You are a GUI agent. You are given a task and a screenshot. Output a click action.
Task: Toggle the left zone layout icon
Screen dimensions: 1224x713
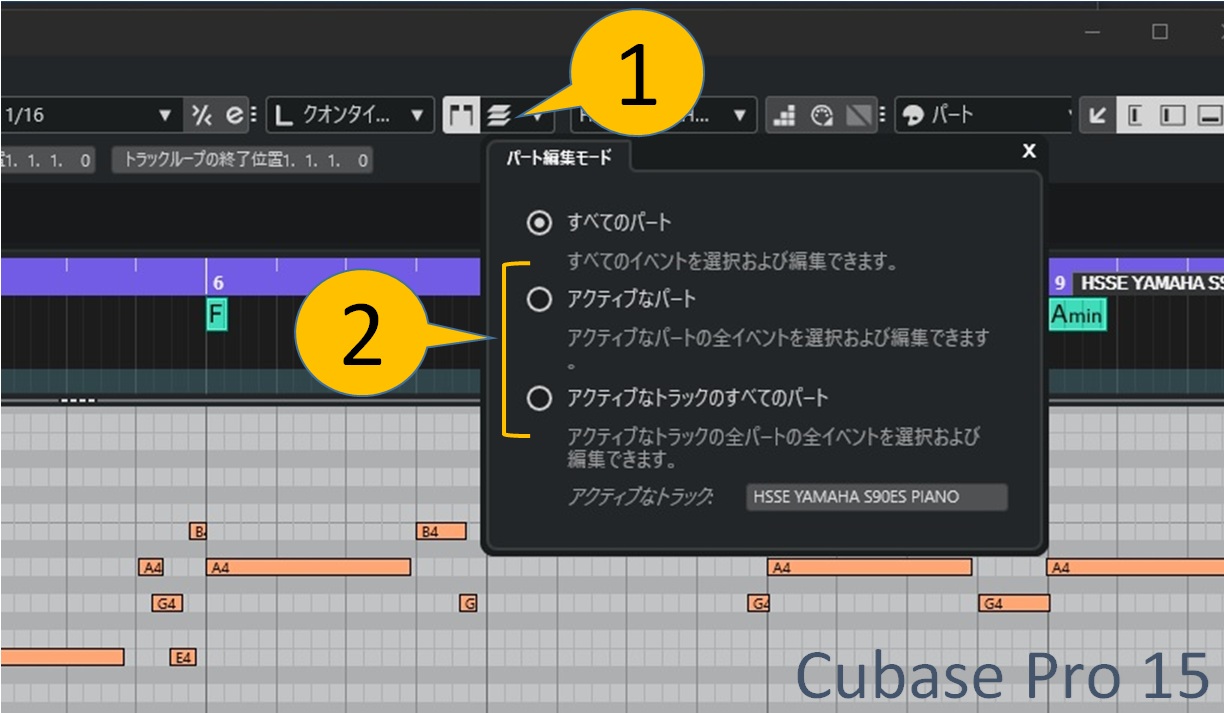[1135, 116]
